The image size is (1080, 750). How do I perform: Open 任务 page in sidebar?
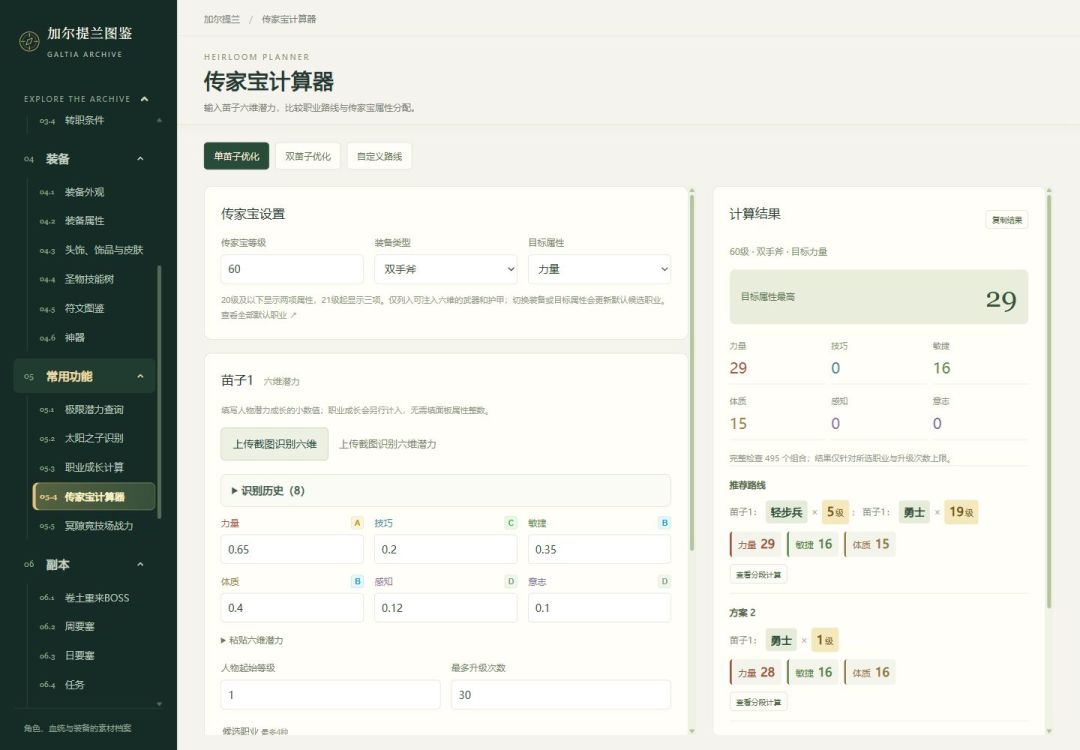[74, 685]
